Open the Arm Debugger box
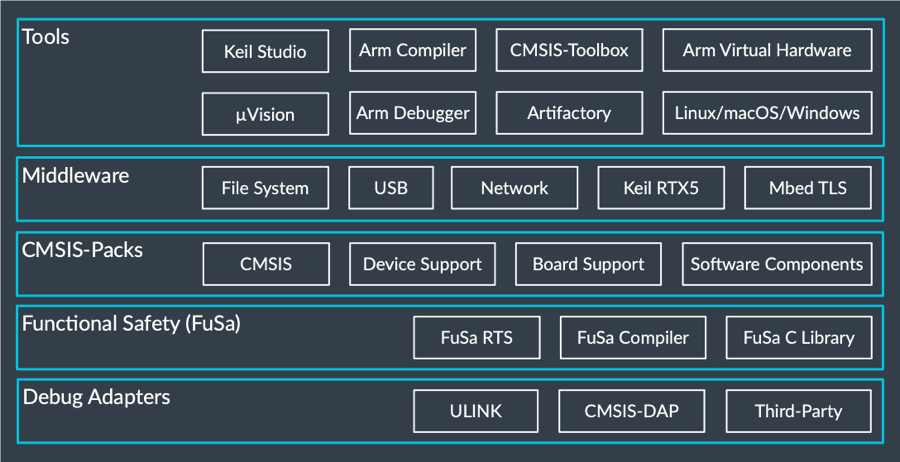Viewport: 900px width, 462px height. [412, 113]
